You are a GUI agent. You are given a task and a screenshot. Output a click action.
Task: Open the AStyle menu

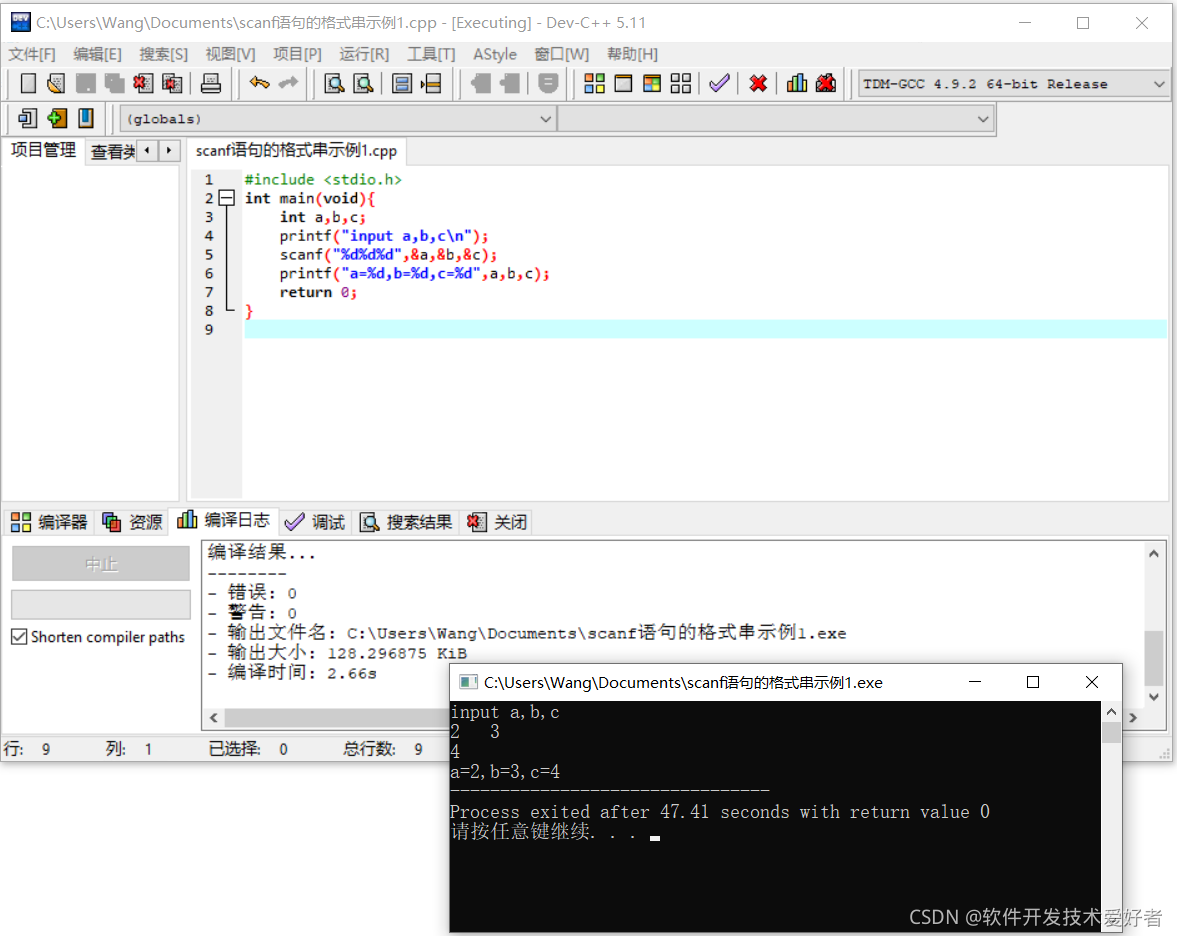coord(495,54)
